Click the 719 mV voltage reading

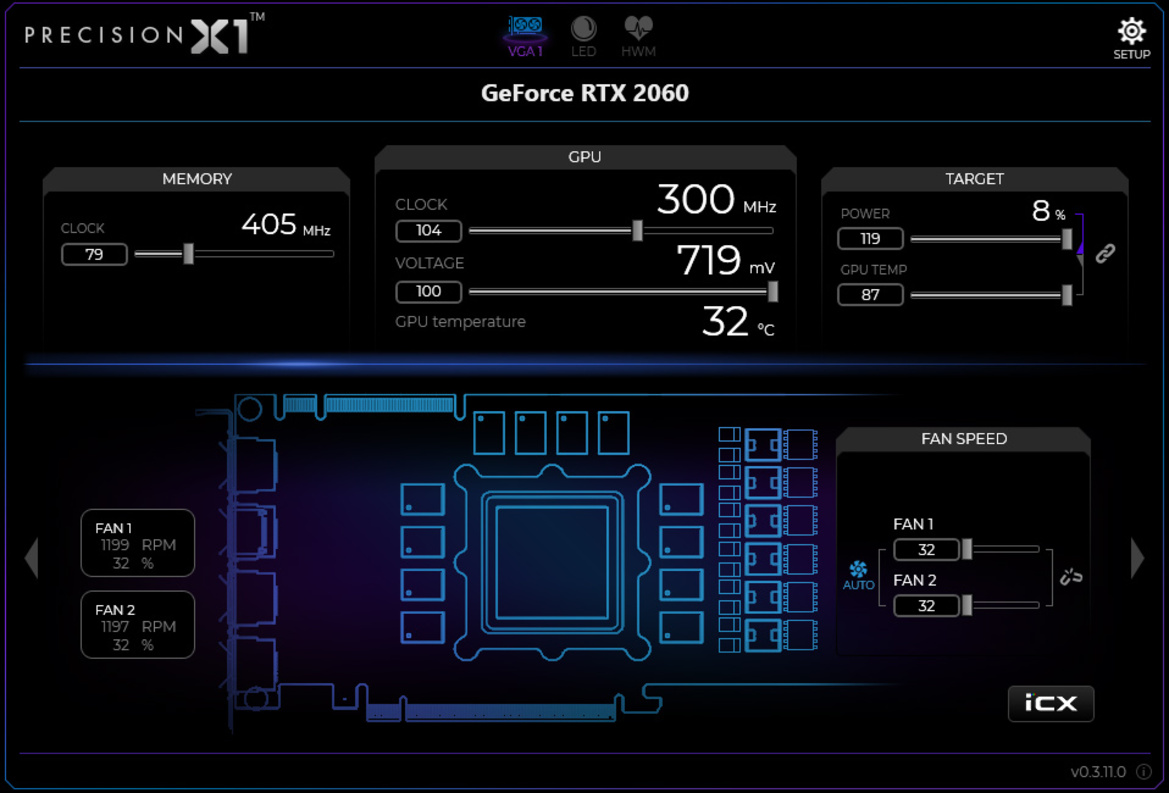[x=725, y=261]
